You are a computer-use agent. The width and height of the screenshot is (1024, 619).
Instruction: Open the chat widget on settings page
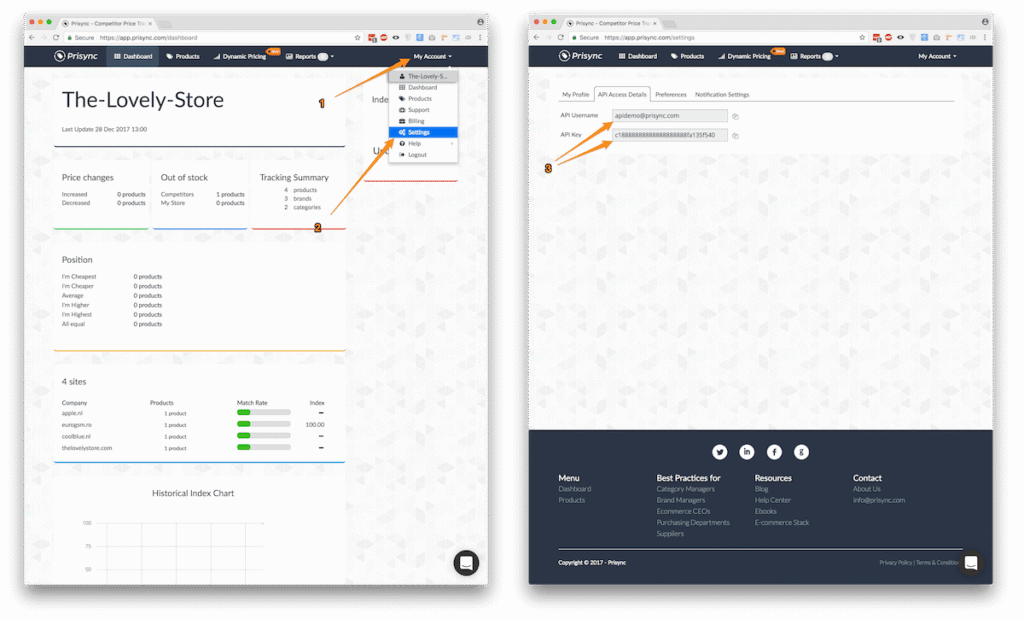coord(970,563)
